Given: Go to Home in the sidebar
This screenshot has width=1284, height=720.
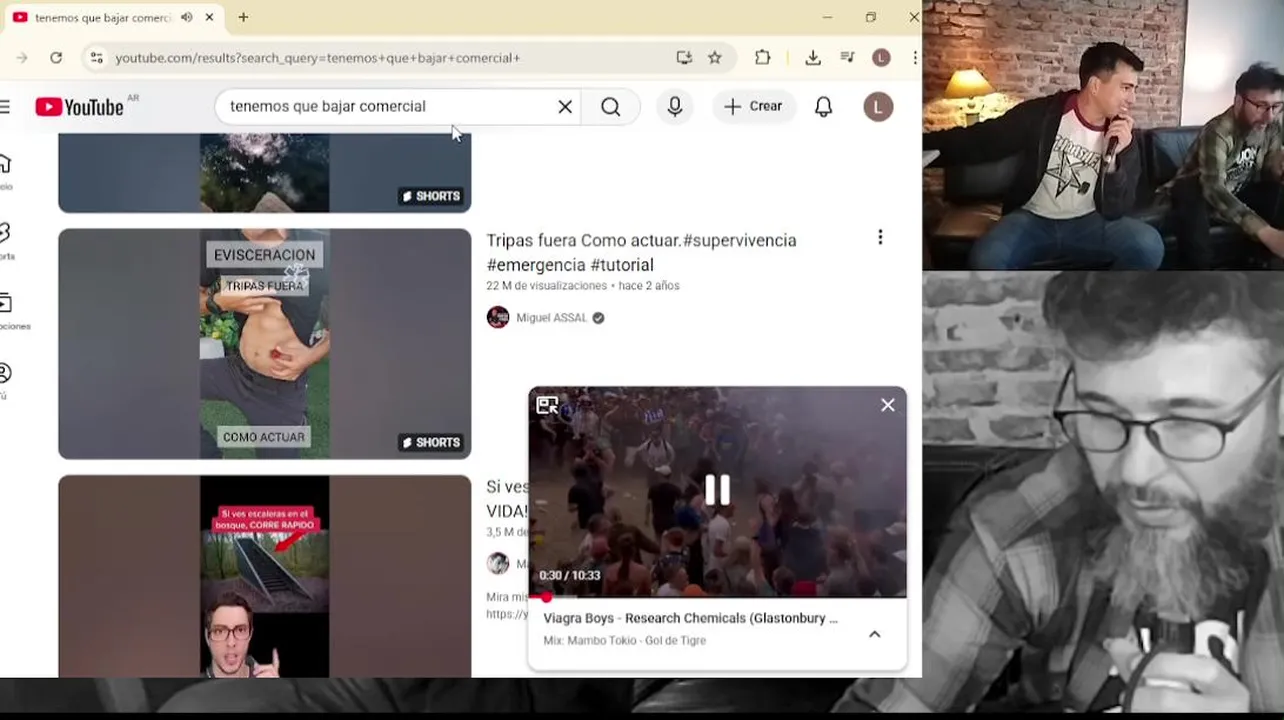Looking at the screenshot, I should tap(5, 171).
